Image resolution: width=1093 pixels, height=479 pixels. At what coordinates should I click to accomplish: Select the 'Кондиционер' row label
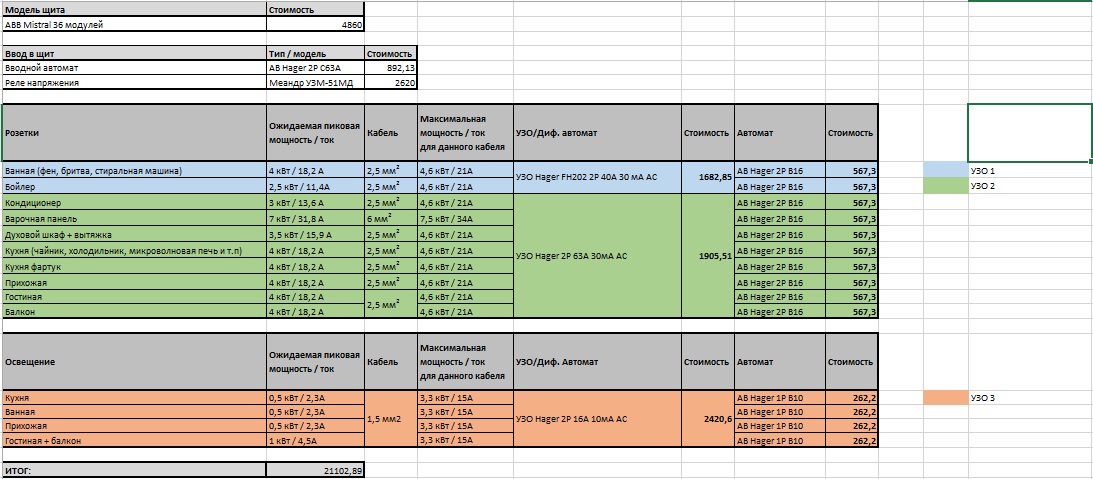click(134, 203)
